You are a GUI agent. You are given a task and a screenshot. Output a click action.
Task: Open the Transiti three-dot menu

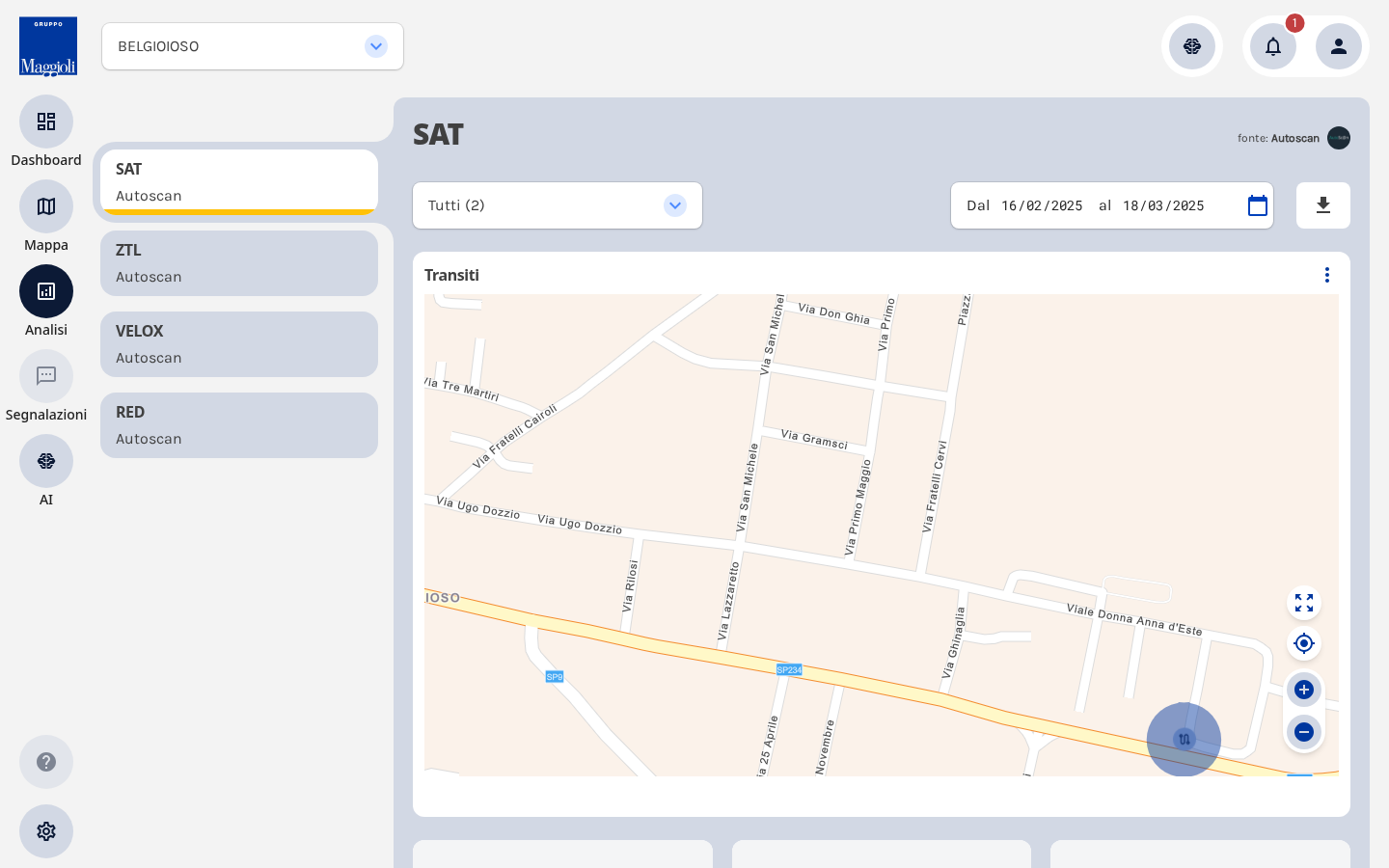coord(1327,275)
